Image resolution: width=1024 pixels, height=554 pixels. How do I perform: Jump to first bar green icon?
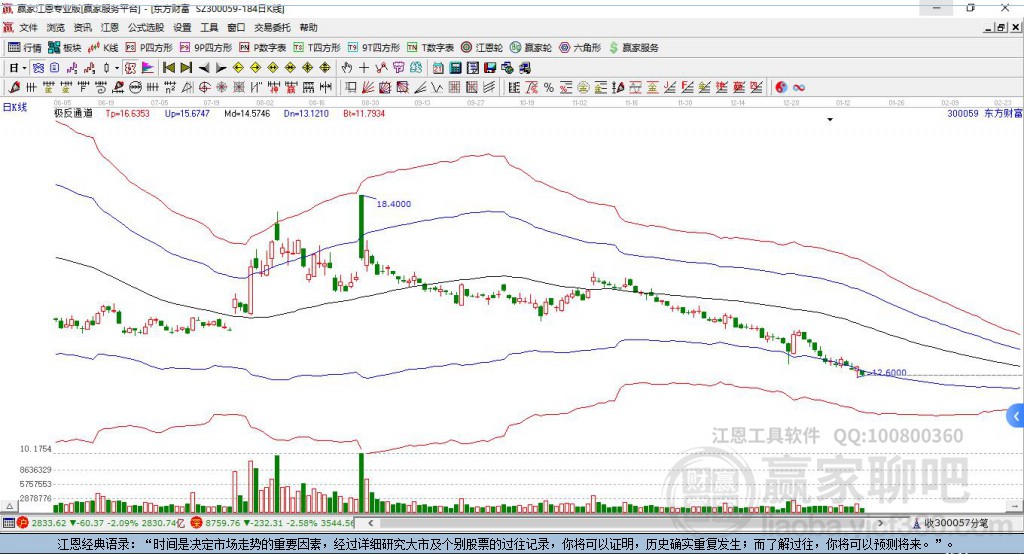(168, 68)
